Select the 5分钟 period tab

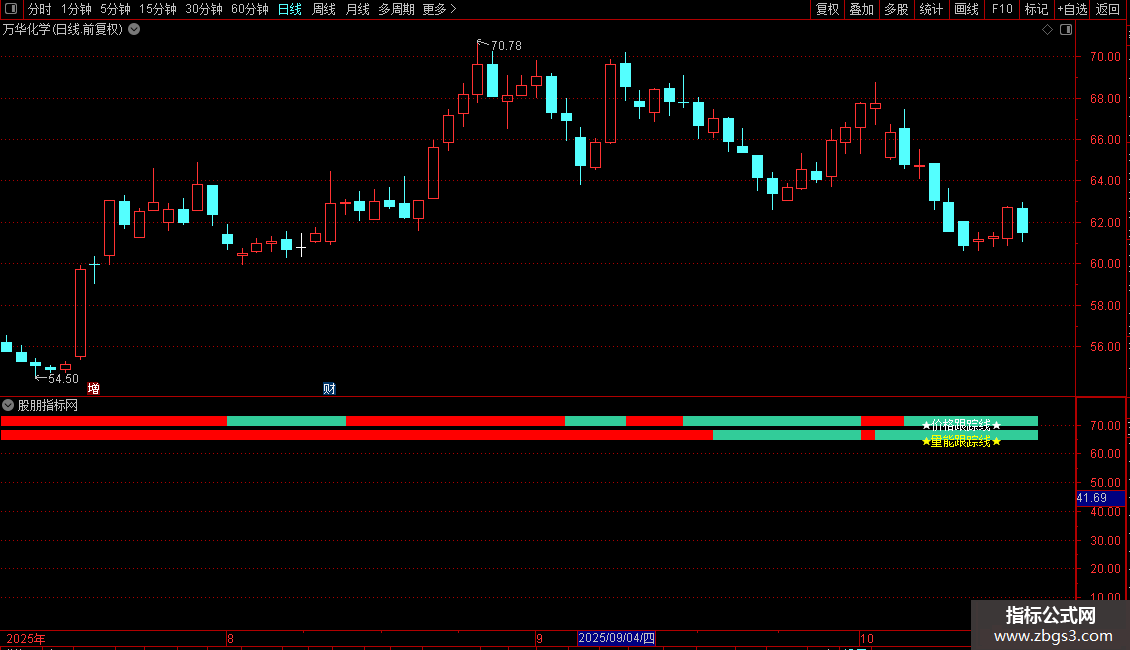pyautogui.click(x=115, y=9)
